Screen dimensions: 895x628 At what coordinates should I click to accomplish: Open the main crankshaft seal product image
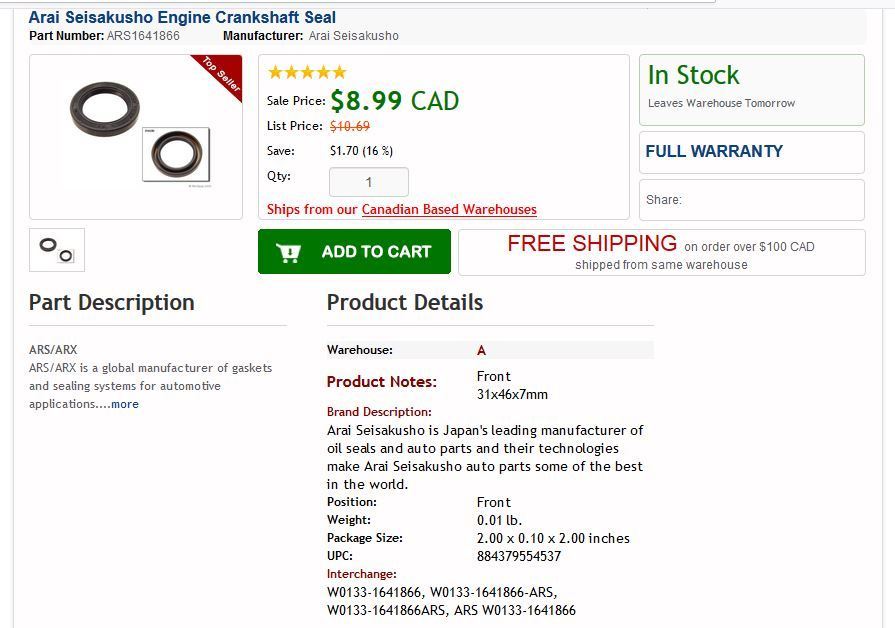click(x=135, y=136)
